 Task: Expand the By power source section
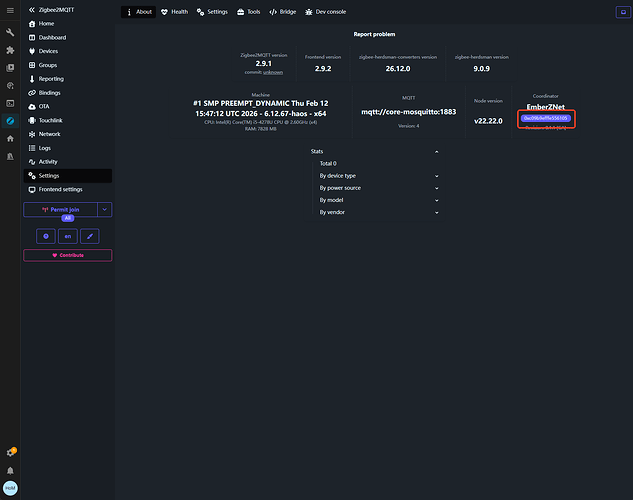click(379, 188)
